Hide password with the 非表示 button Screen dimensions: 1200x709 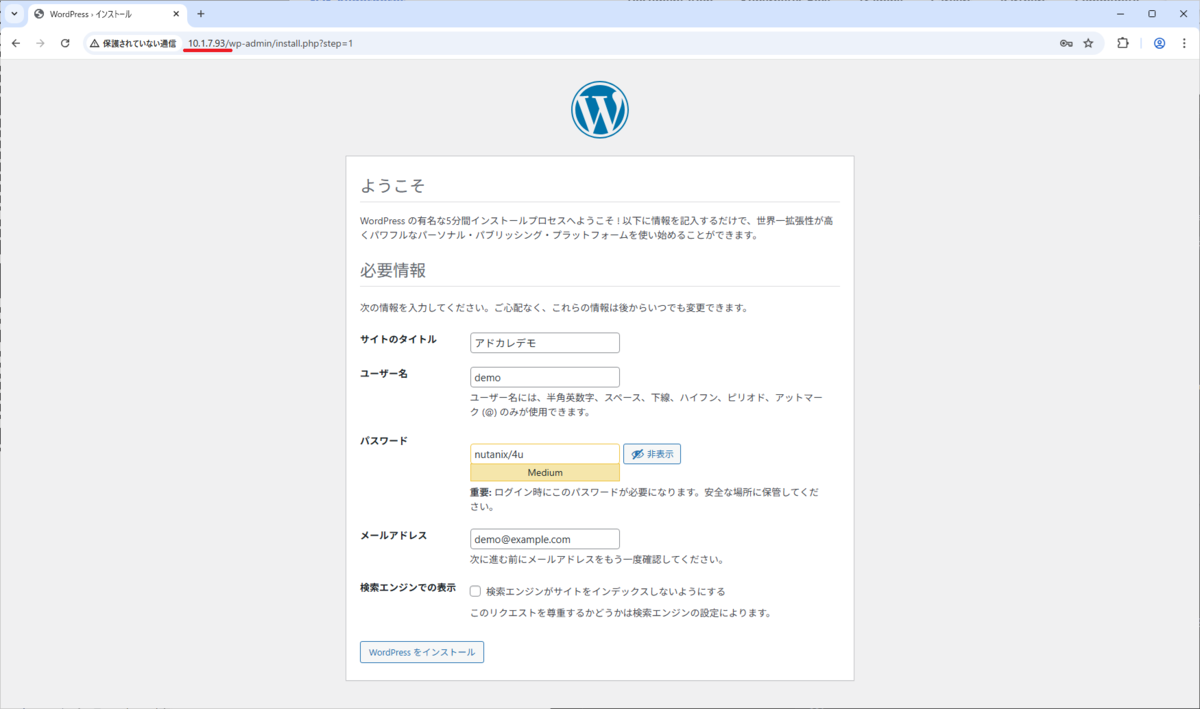[x=652, y=454]
